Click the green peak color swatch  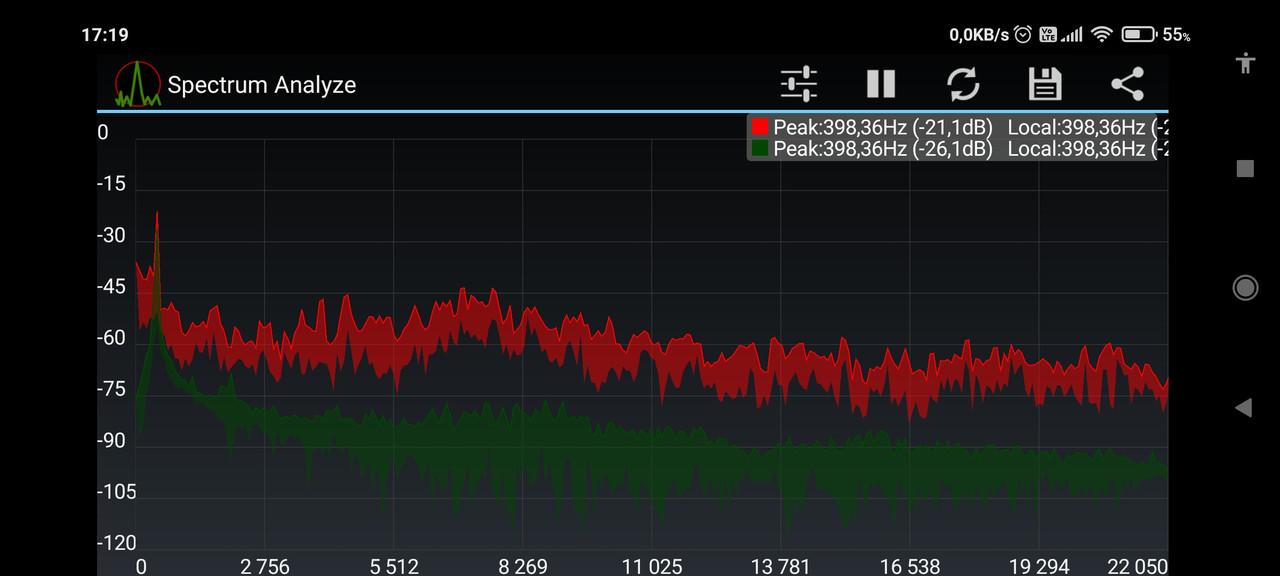(760, 148)
